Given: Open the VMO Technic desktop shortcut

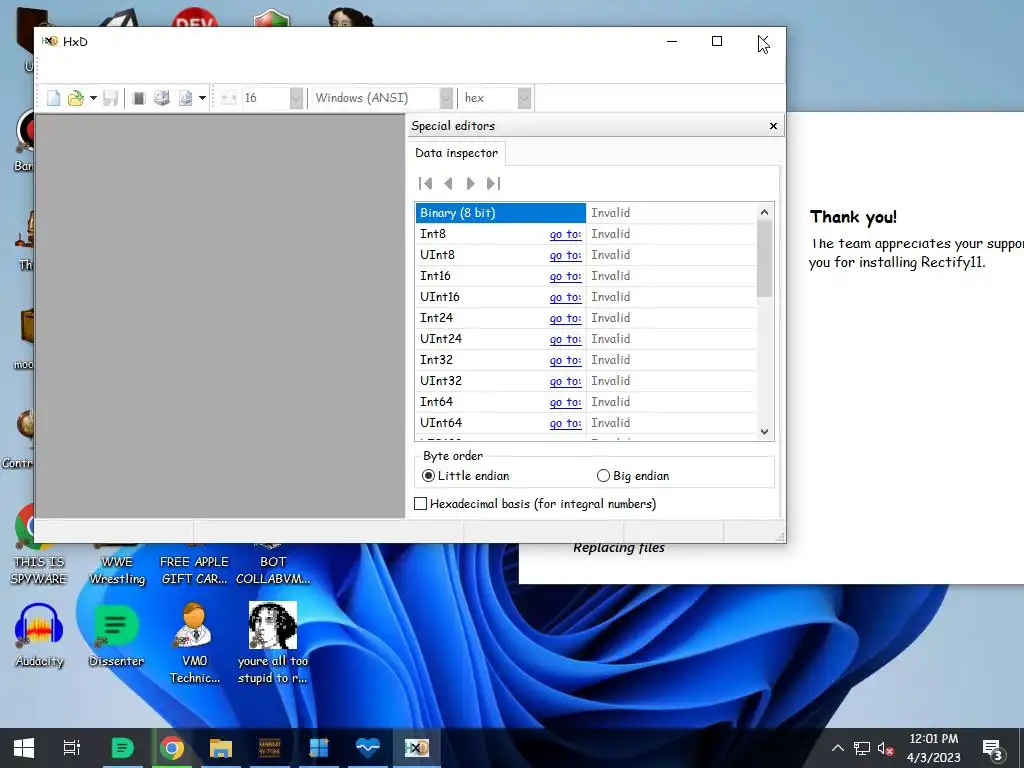Looking at the screenshot, I should 195,643.
